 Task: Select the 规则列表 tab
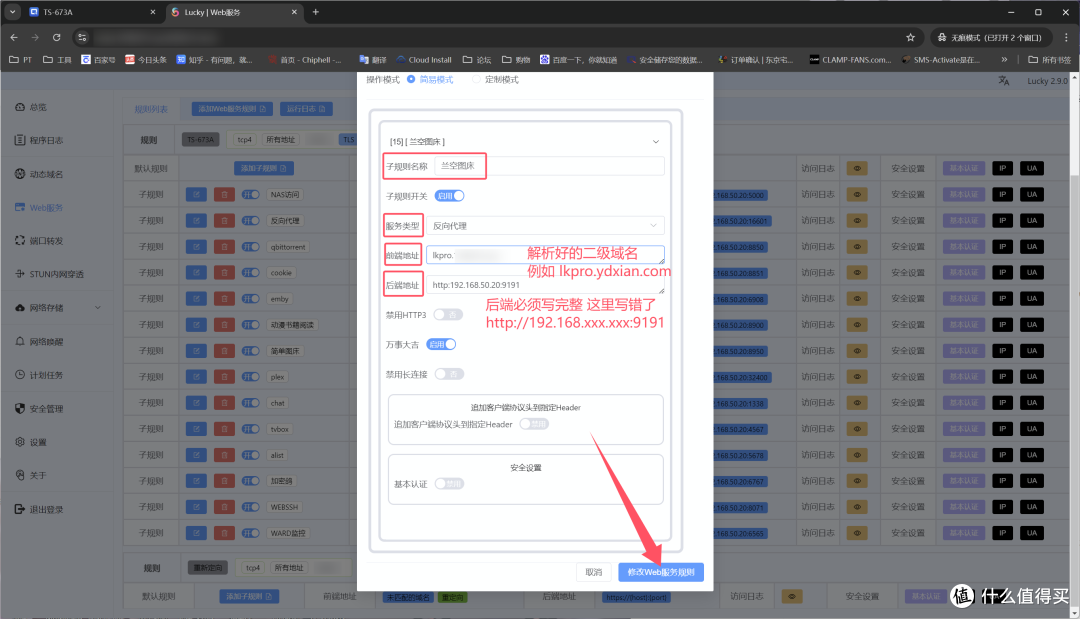click(x=151, y=109)
